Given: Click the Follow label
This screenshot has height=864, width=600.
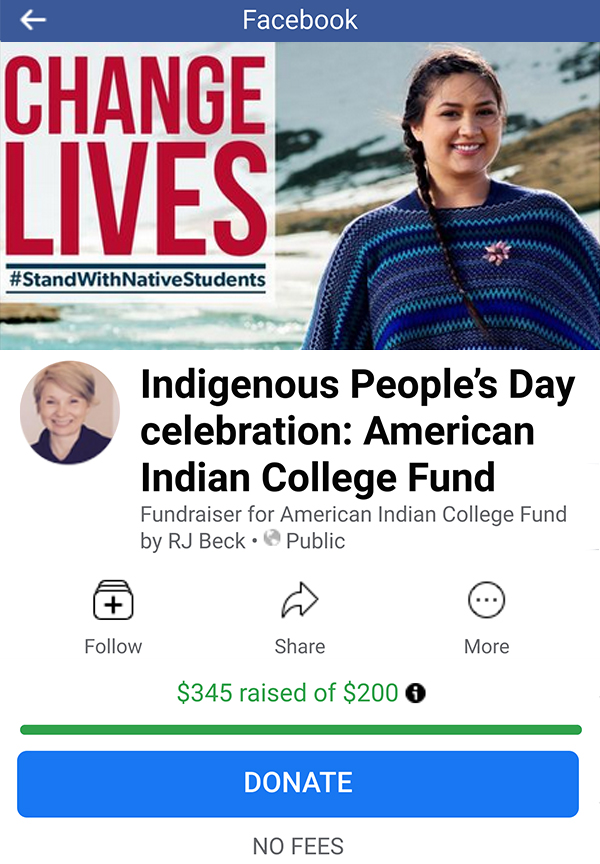Looking at the screenshot, I should pyautogui.click(x=113, y=646).
